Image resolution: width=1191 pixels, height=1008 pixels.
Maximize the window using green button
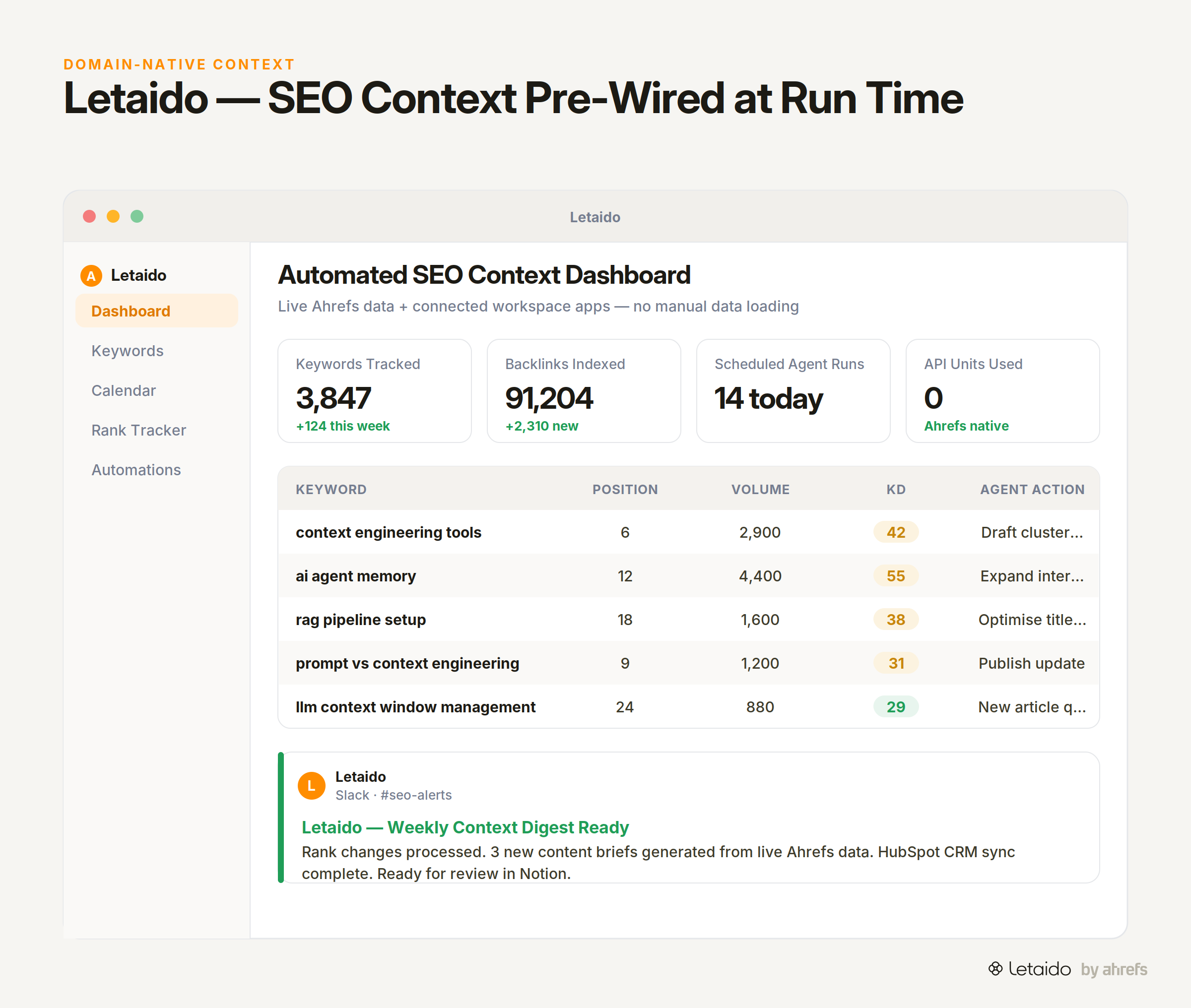[x=137, y=217]
